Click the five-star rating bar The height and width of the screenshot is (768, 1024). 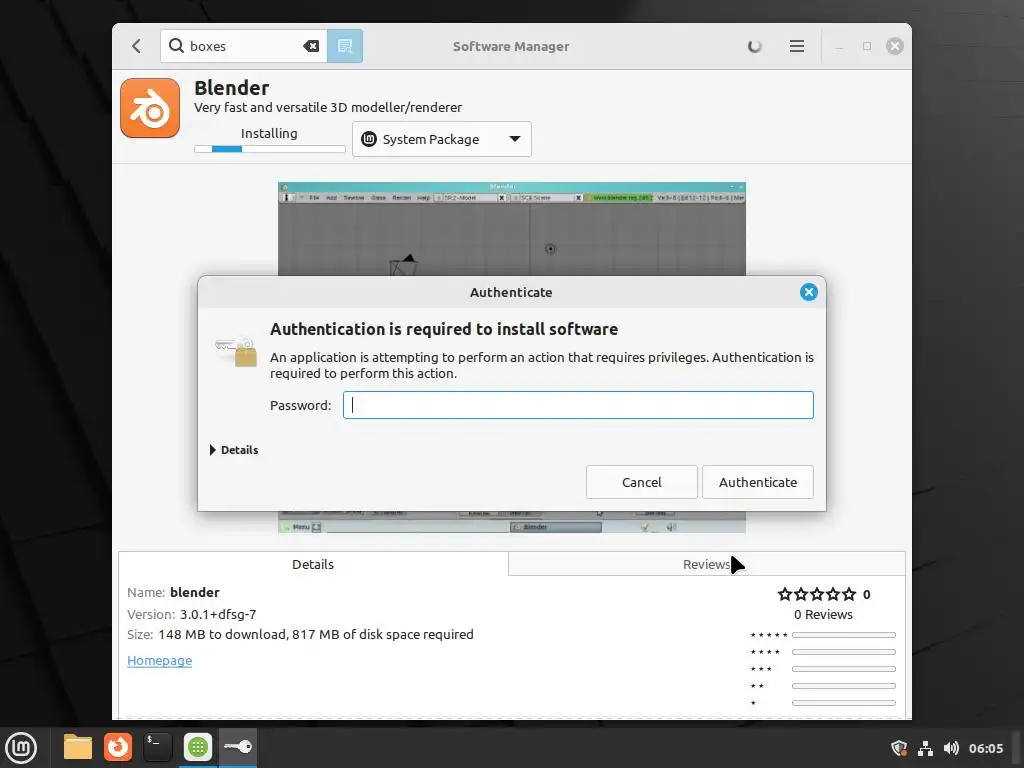pyautogui.click(x=844, y=635)
